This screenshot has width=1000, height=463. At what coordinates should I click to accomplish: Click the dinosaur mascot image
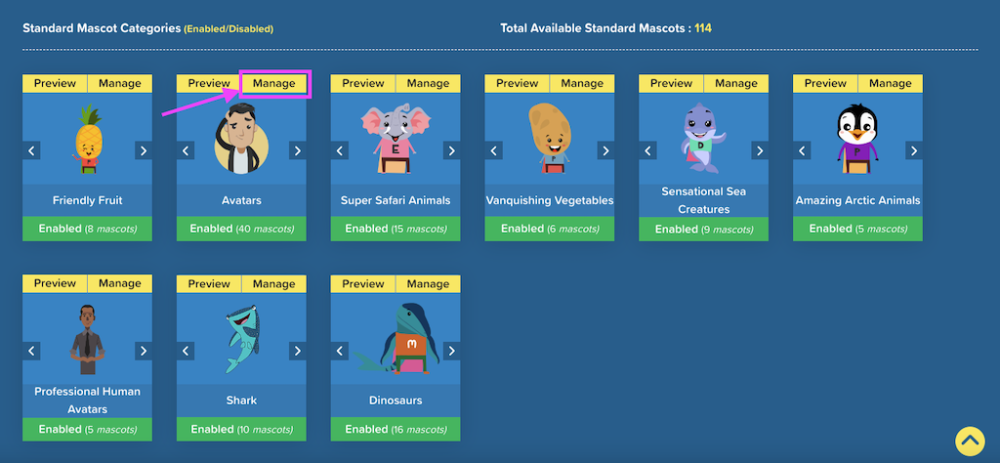[x=397, y=338]
